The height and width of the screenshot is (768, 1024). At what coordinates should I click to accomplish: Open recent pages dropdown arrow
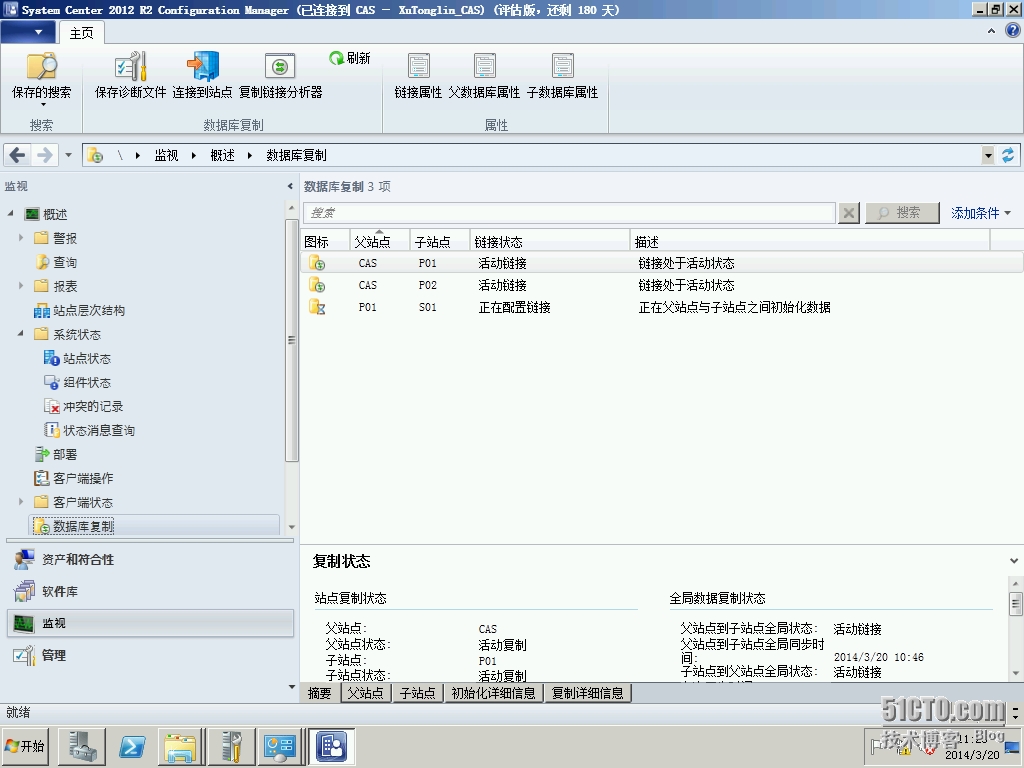(69, 155)
